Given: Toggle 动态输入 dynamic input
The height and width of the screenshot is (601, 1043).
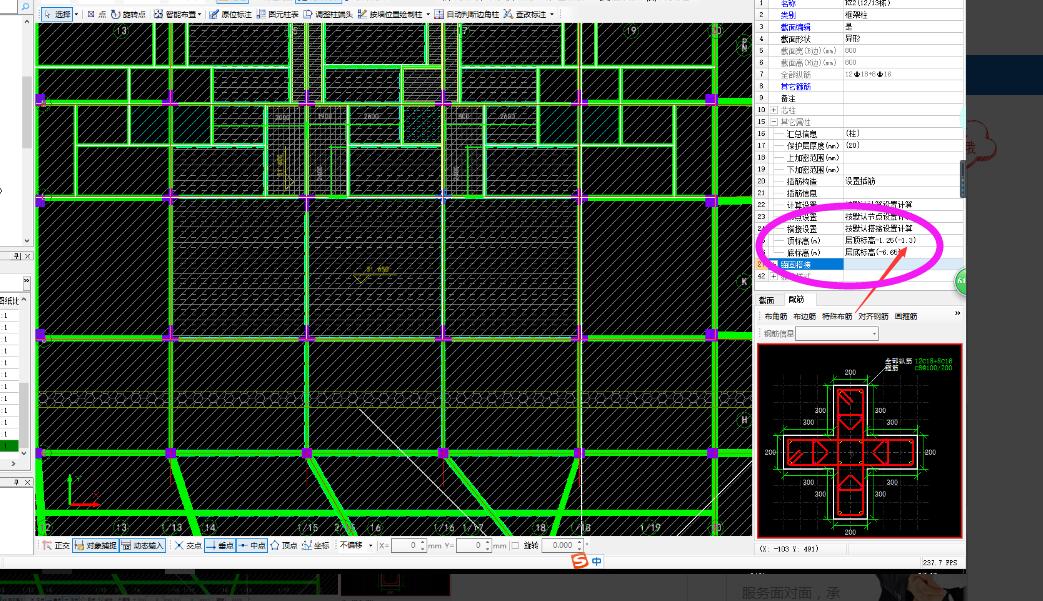Looking at the screenshot, I should (142, 545).
